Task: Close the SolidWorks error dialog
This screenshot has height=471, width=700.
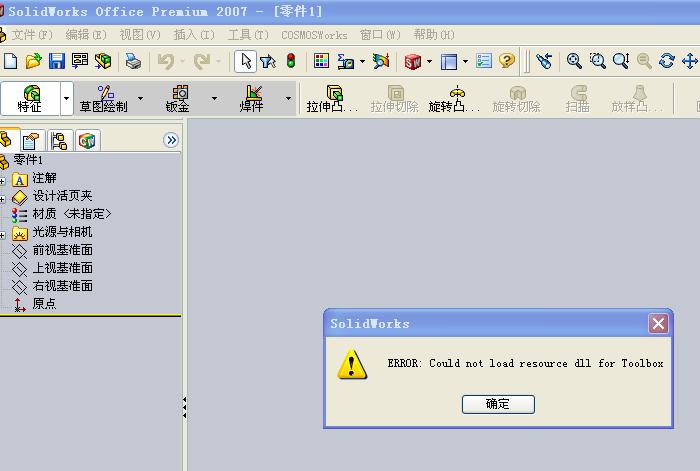Action: tap(658, 324)
